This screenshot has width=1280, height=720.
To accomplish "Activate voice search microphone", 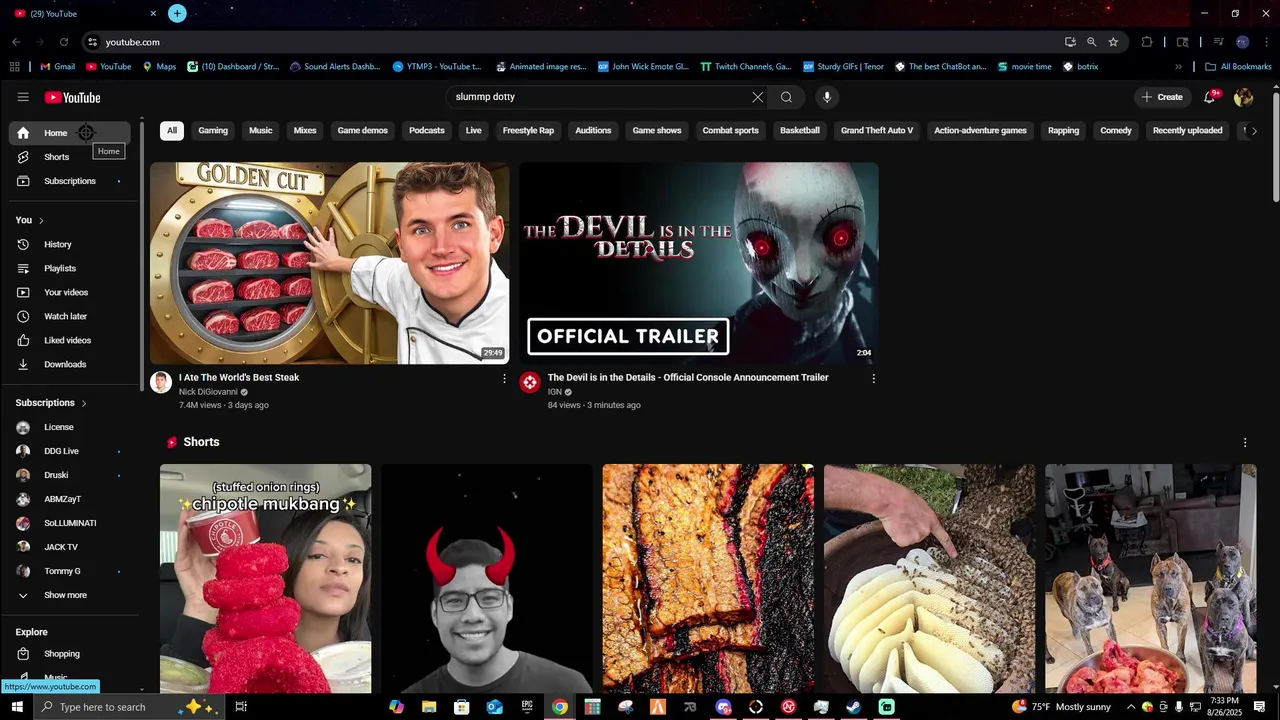I will (827, 97).
